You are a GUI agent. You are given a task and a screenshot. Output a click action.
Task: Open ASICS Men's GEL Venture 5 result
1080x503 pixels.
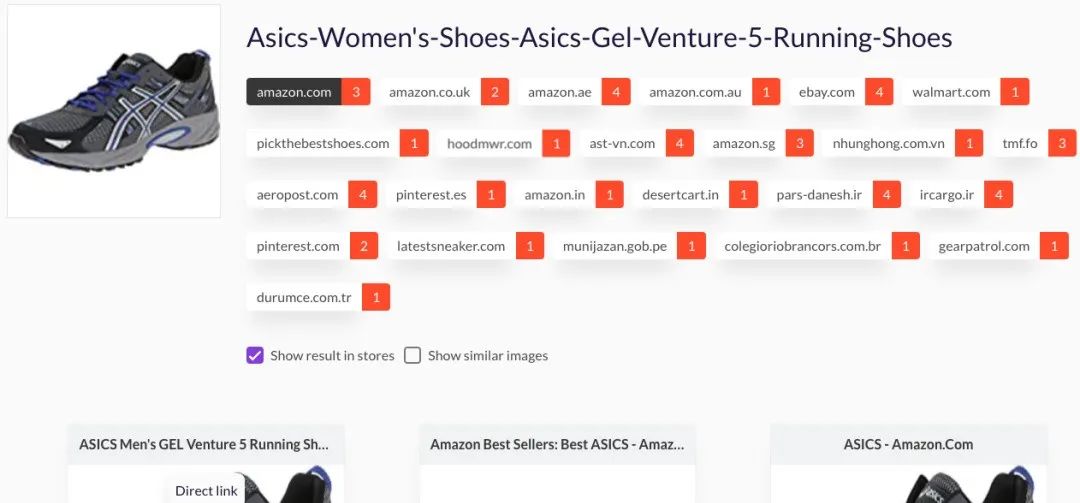[x=204, y=444]
